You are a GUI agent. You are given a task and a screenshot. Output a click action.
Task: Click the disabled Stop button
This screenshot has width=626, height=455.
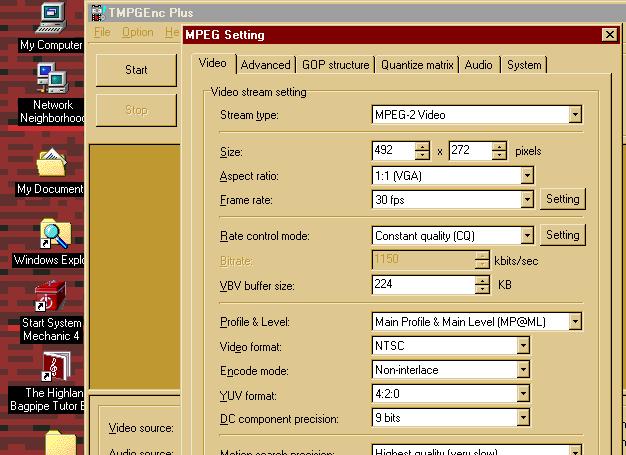[136, 110]
